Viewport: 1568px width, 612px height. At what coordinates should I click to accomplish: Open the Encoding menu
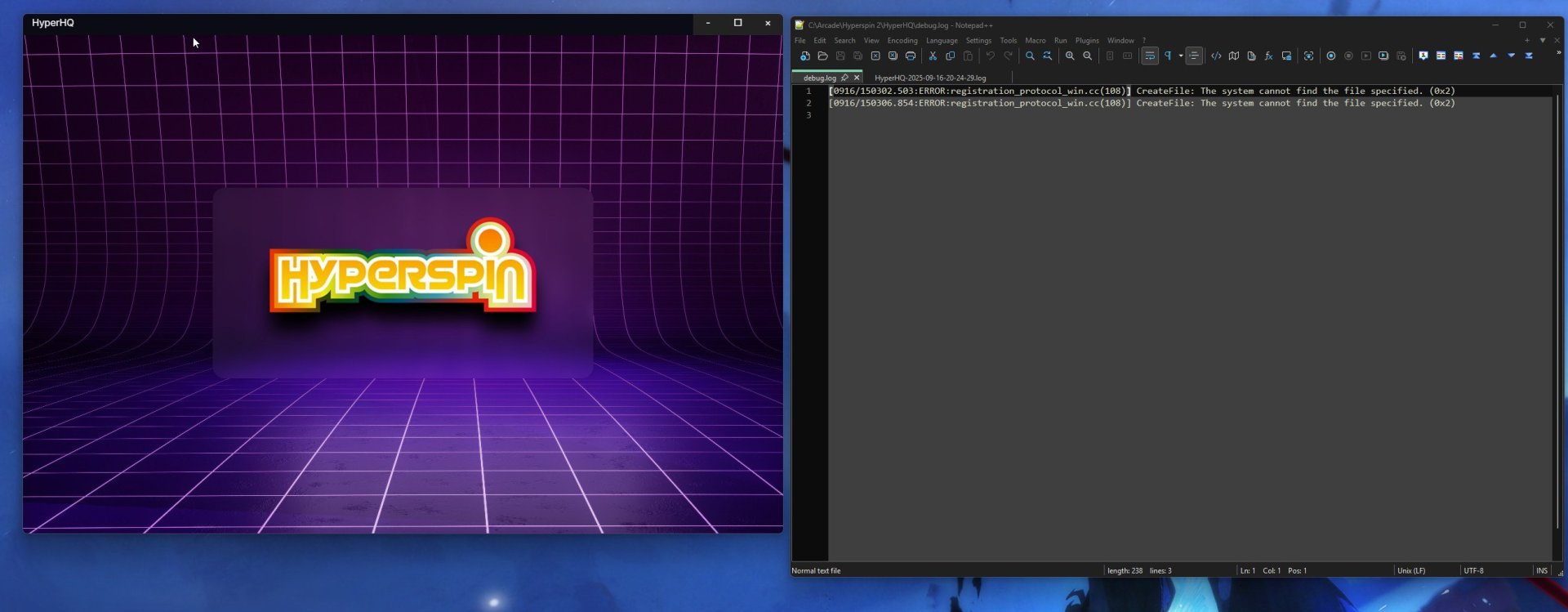[902, 40]
